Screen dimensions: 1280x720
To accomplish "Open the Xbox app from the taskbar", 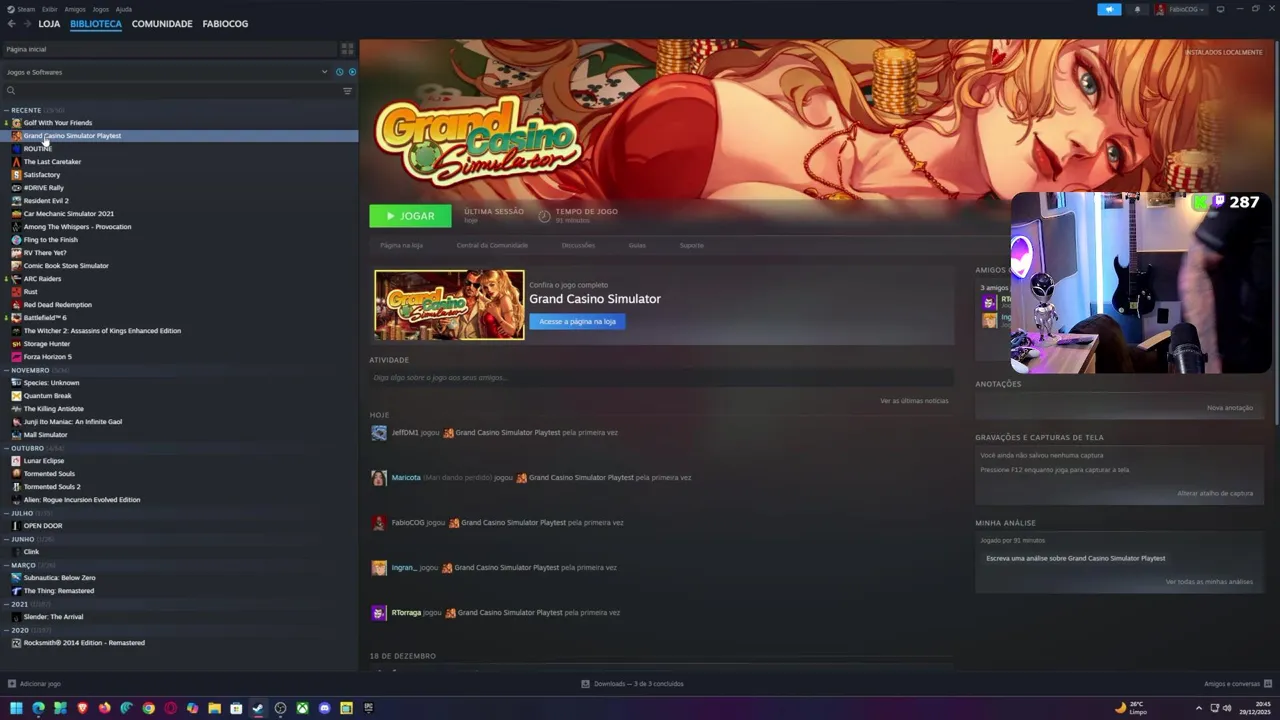I will point(302,708).
